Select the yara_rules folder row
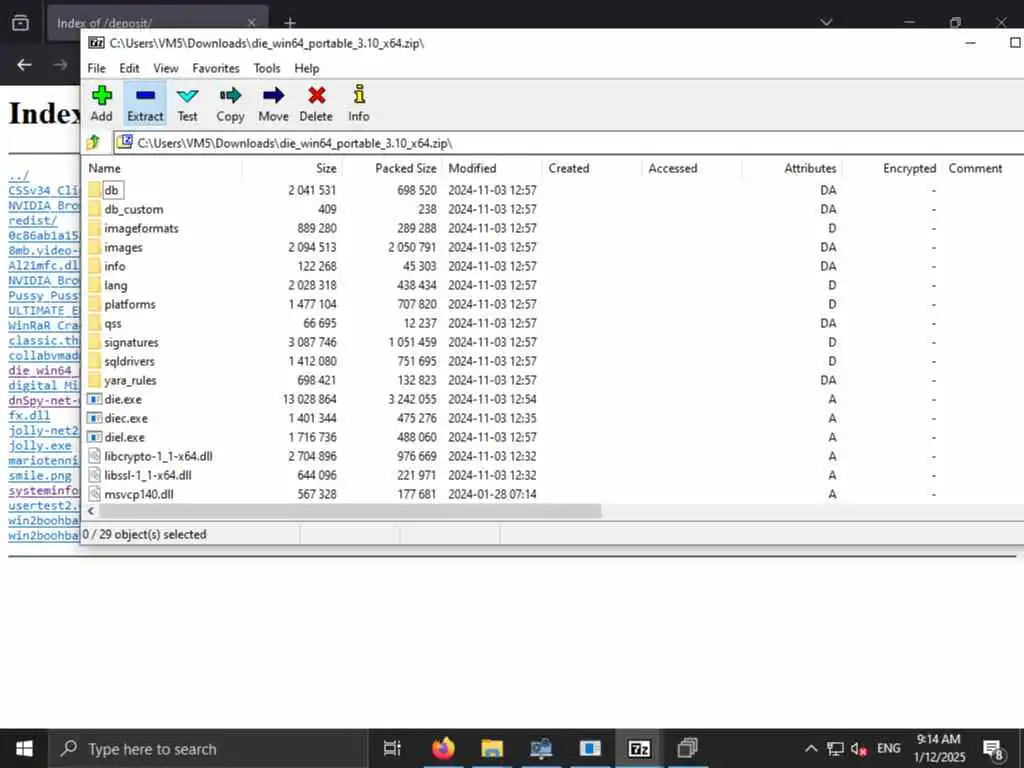This screenshot has height=768, width=1024. pos(554,380)
